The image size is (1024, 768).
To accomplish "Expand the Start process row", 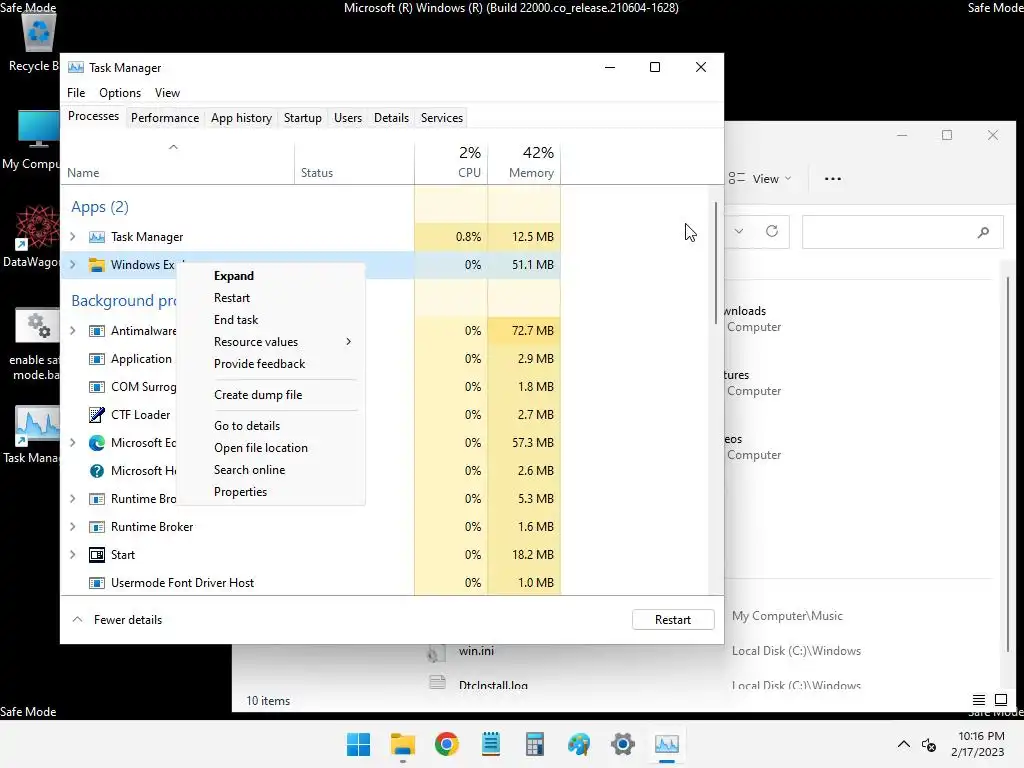I will [72, 554].
